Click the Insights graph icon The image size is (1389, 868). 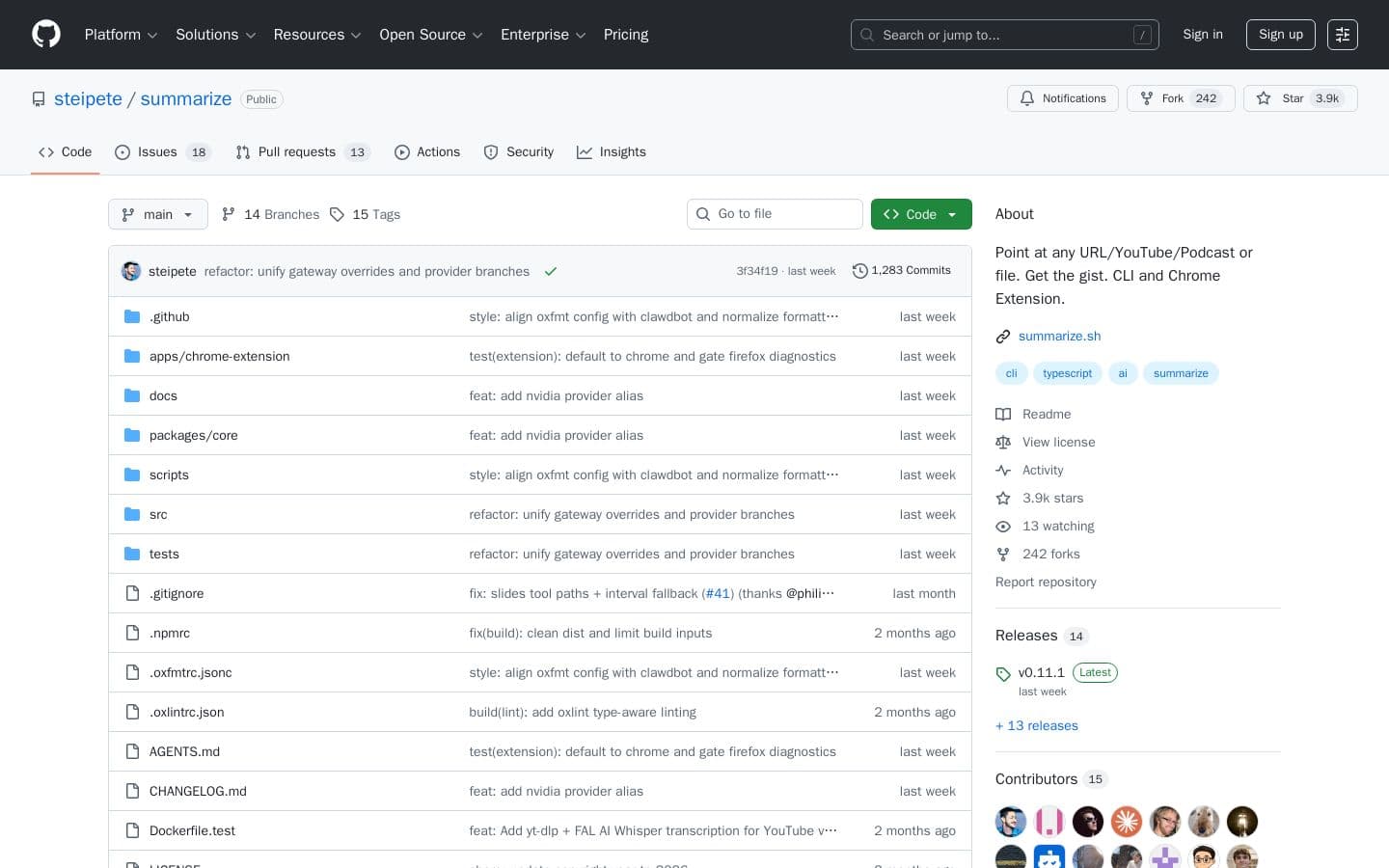click(586, 152)
